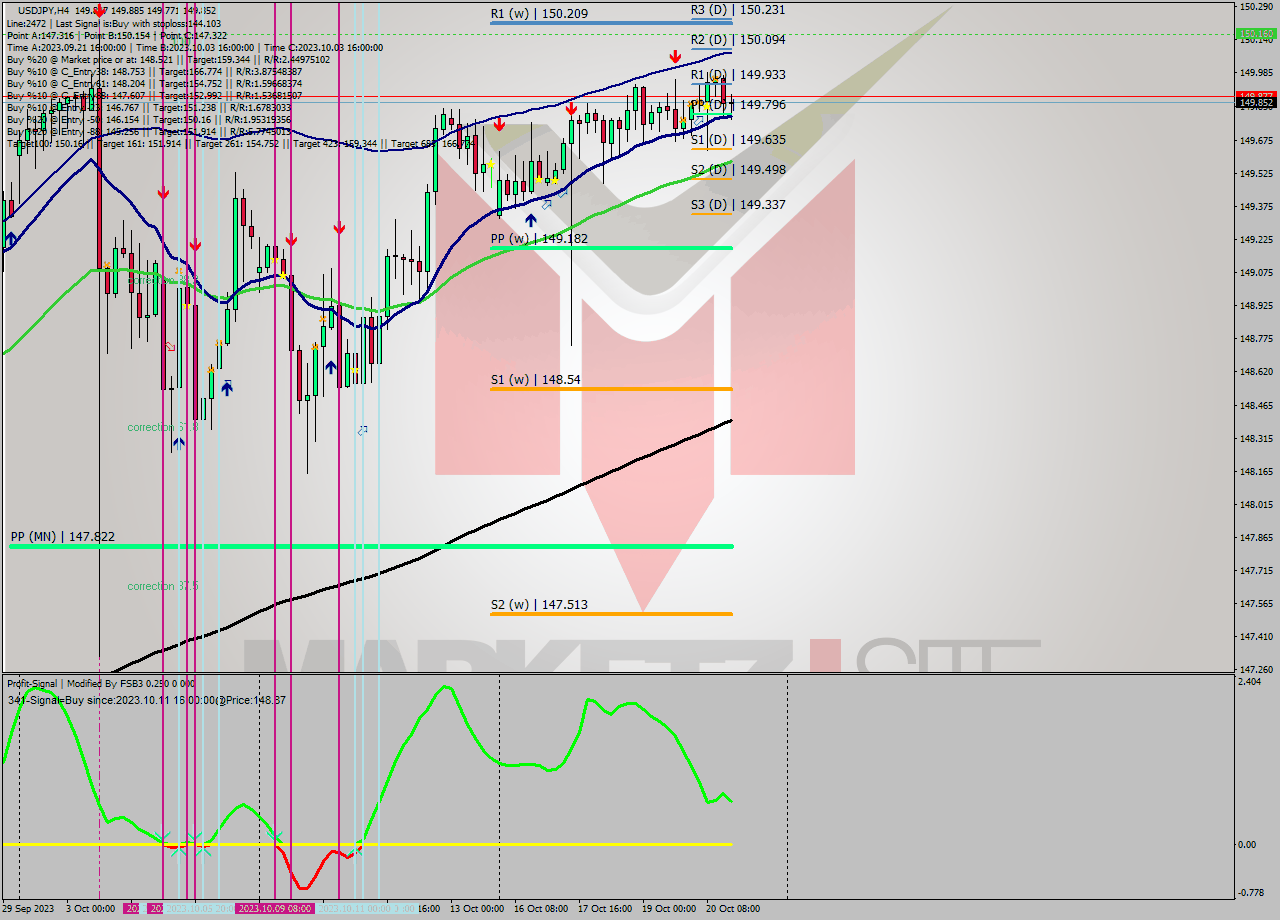Click the 3 Oct 00:00 date label
The height and width of the screenshot is (920, 1280).
[x=90, y=909]
